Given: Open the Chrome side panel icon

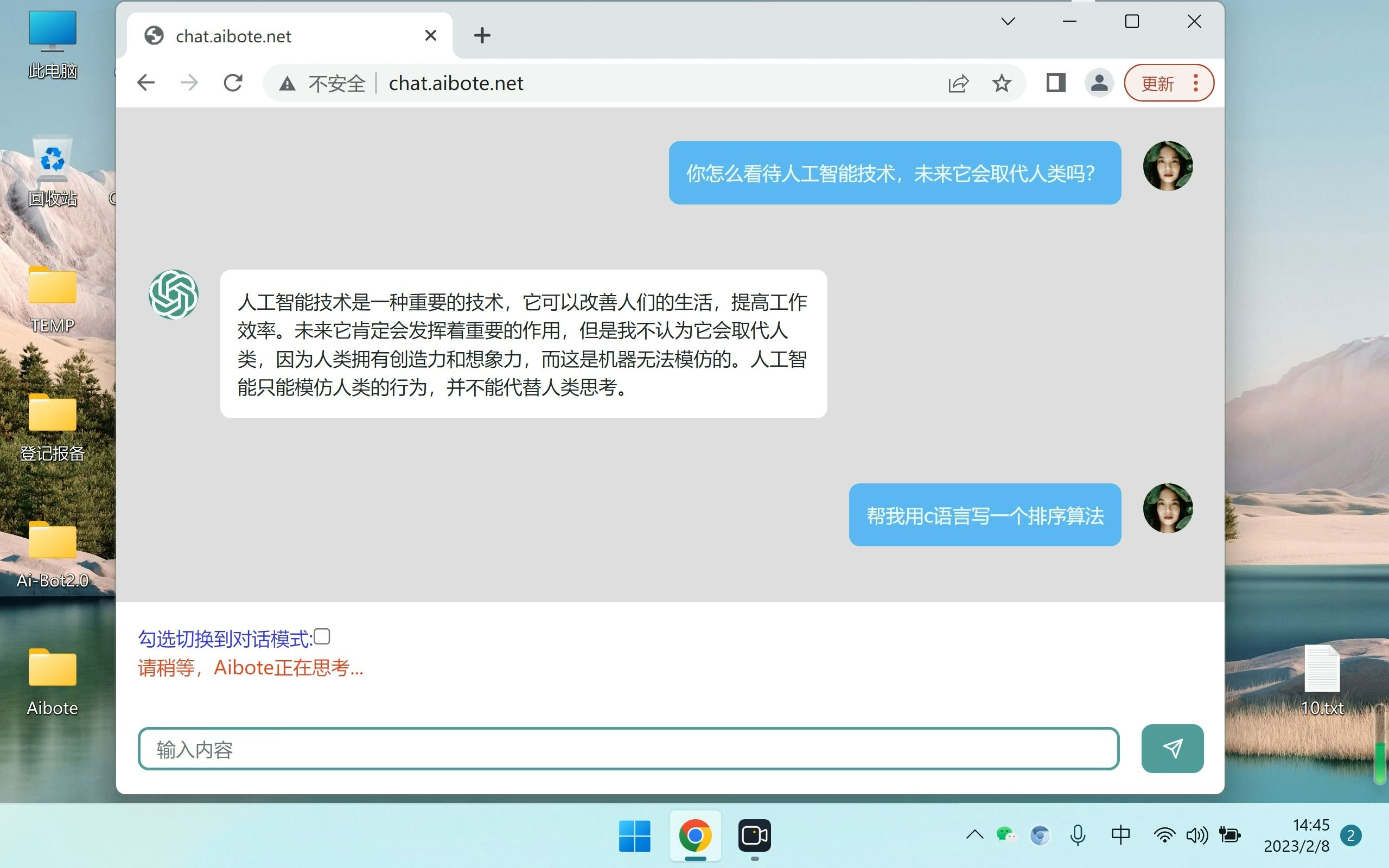Looking at the screenshot, I should (1055, 82).
